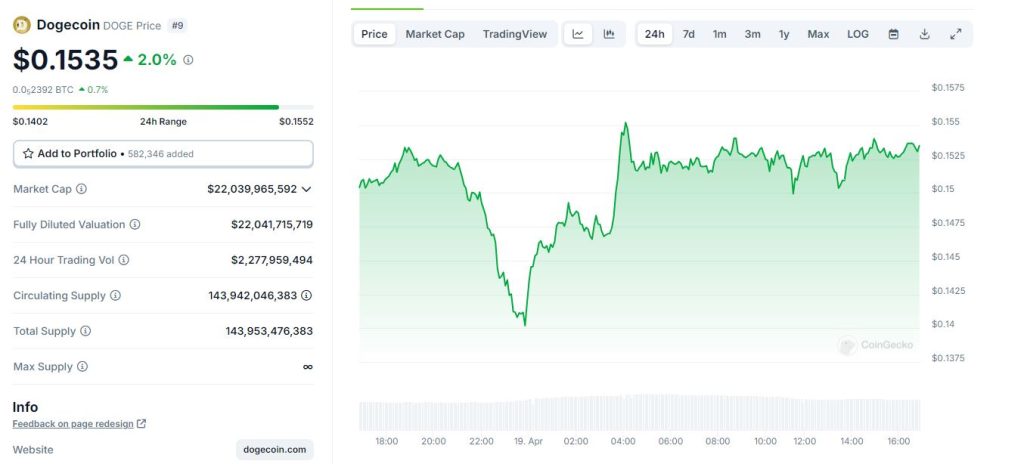Open the calendar date range picker
Image resolution: width=1024 pixels, height=464 pixels.
pos(894,34)
